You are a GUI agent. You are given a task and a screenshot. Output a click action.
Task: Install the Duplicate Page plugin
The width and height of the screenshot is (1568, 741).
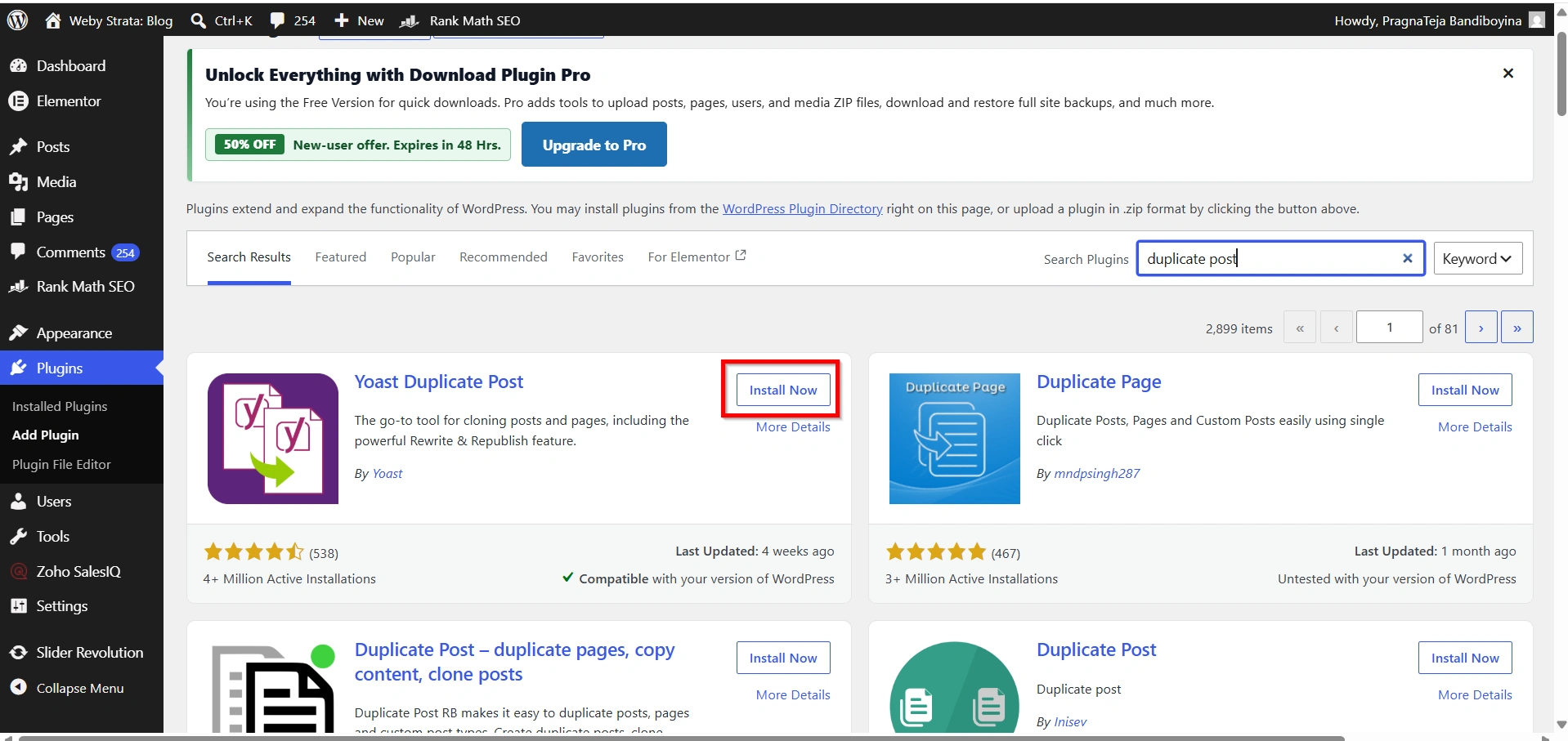(x=1465, y=390)
